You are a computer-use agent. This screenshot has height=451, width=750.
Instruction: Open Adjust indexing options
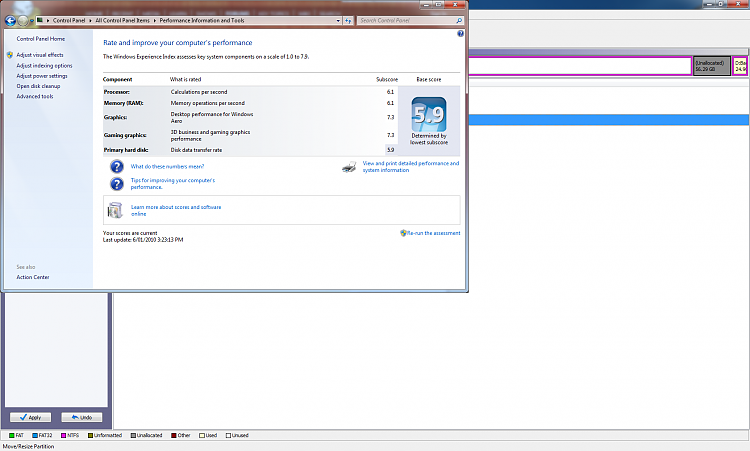point(44,66)
